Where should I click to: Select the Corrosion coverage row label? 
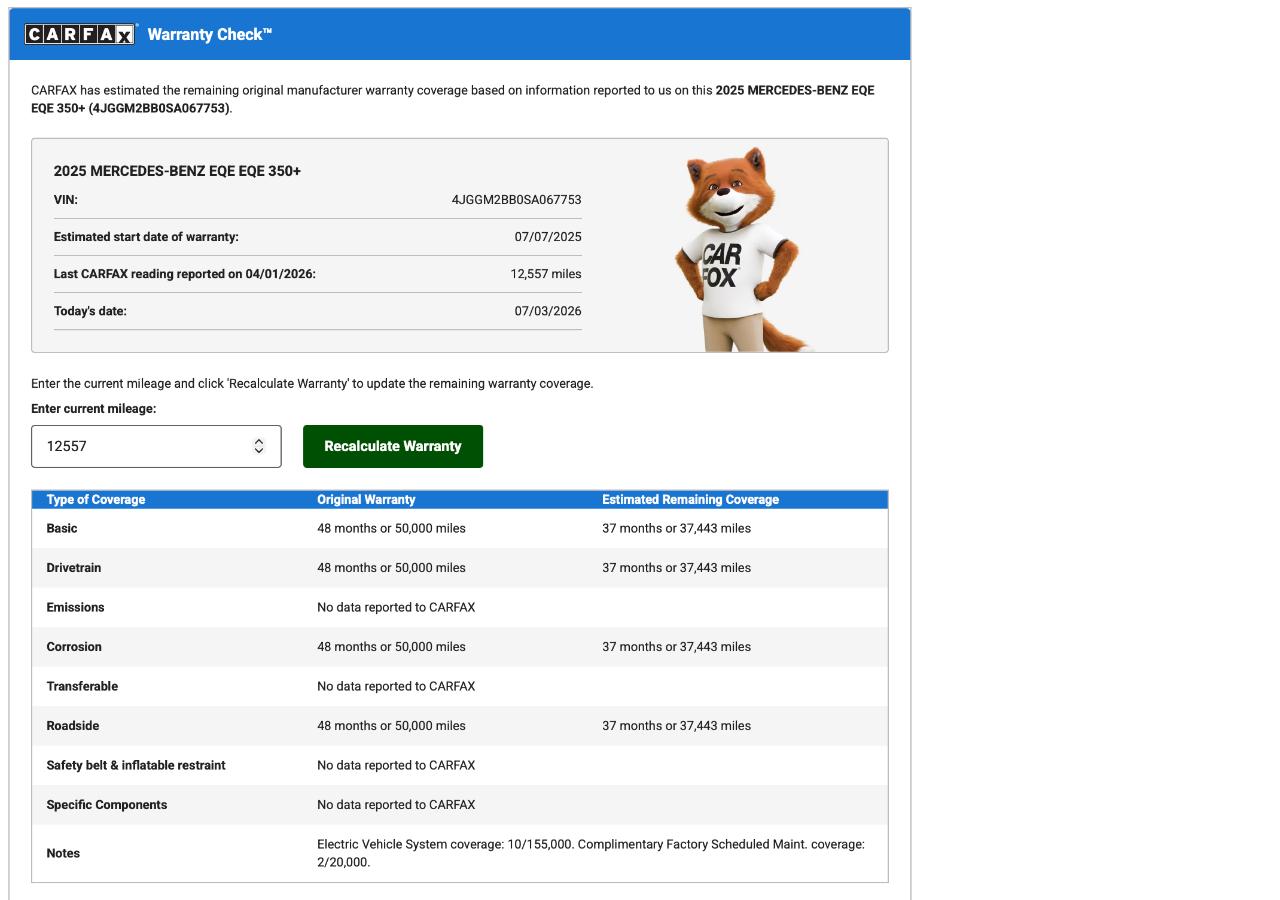click(x=74, y=647)
